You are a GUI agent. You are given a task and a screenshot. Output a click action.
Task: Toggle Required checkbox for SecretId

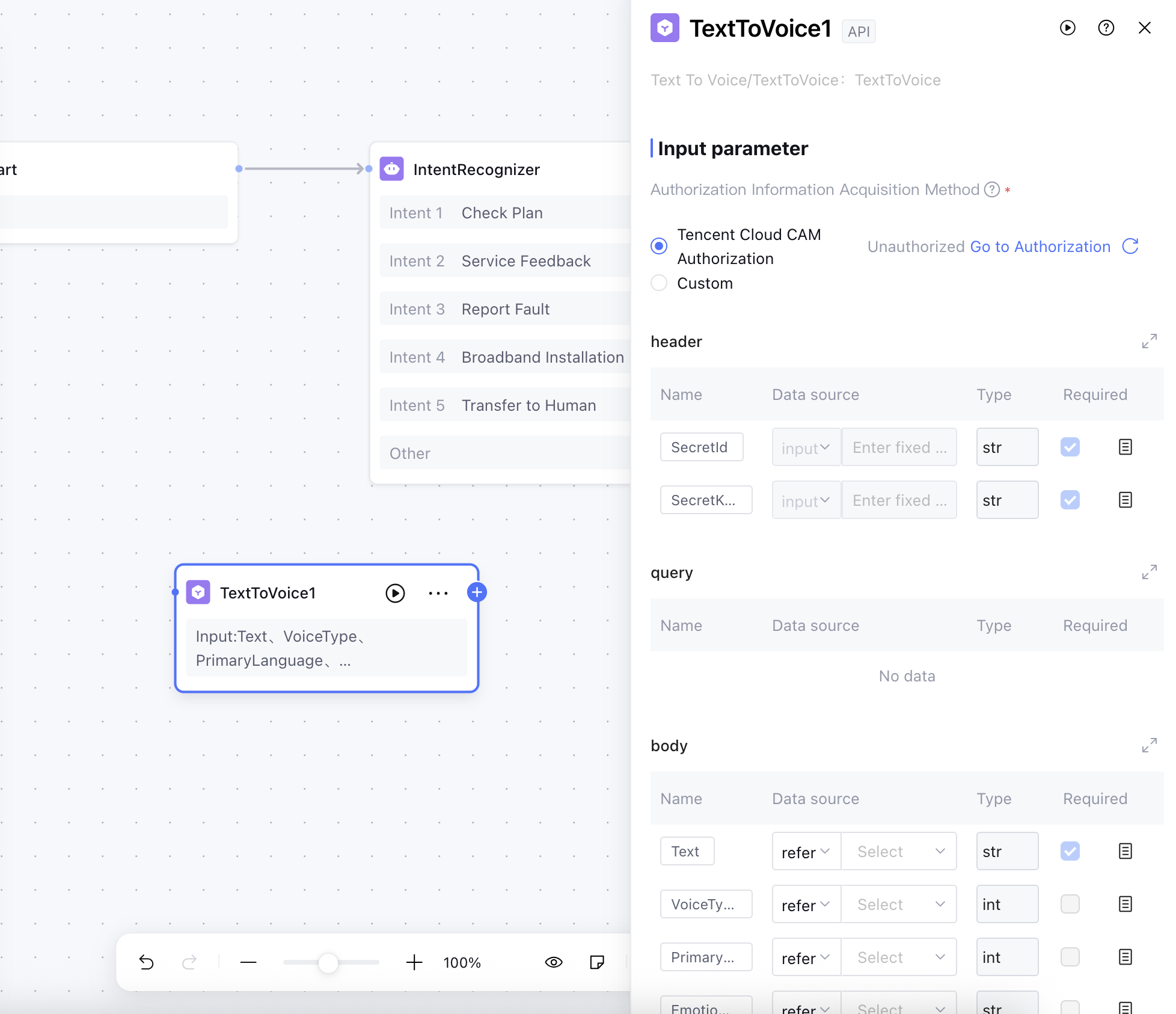pos(1070,447)
